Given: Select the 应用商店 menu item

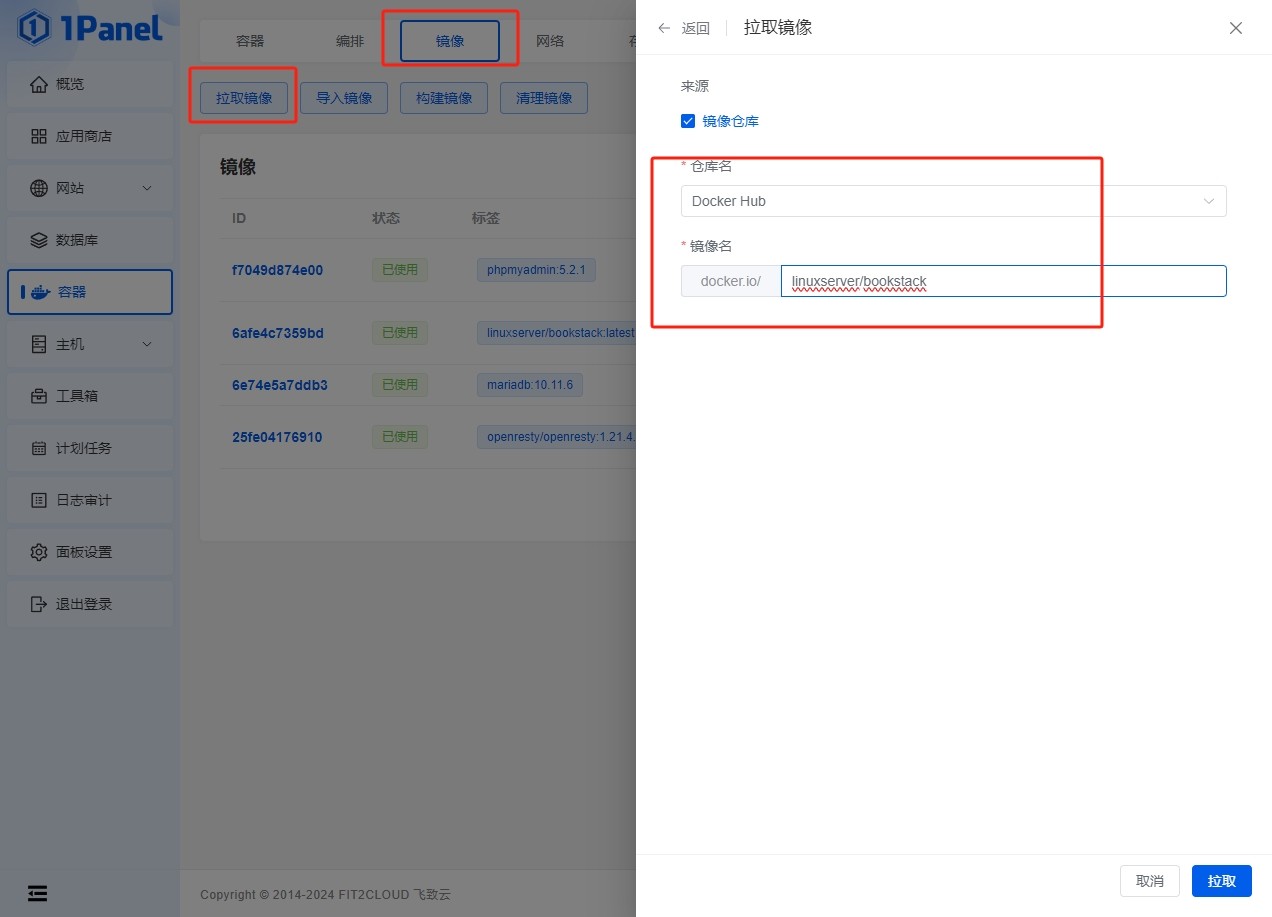Looking at the screenshot, I should coord(90,136).
